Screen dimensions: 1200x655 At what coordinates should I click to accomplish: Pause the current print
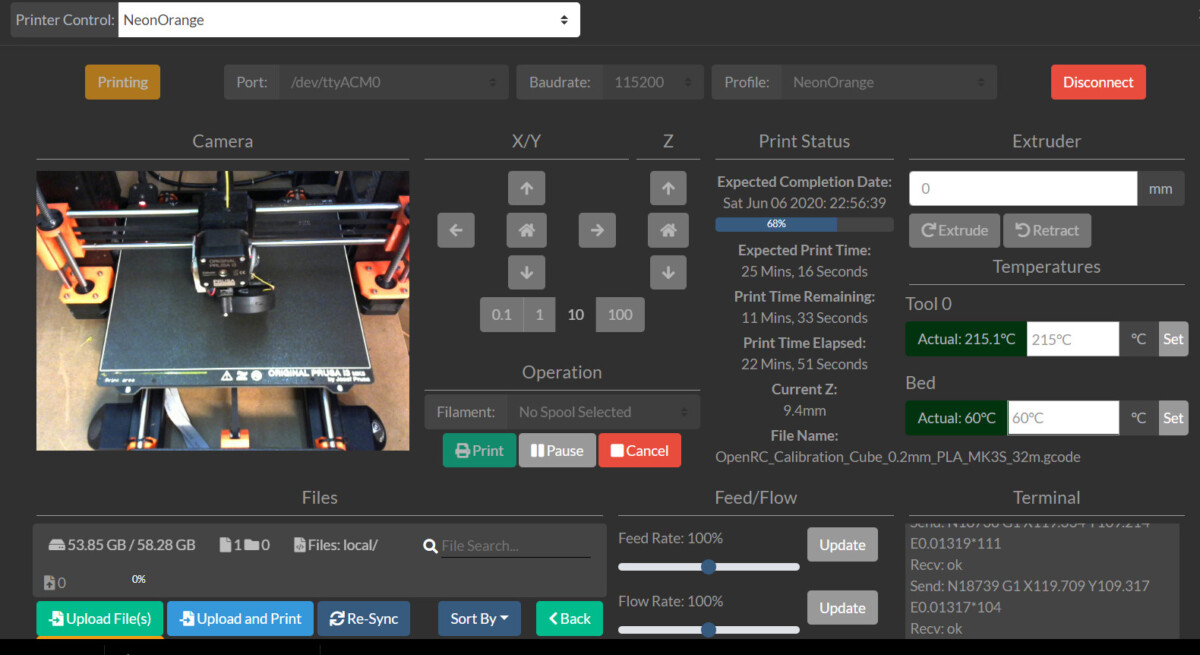click(557, 450)
